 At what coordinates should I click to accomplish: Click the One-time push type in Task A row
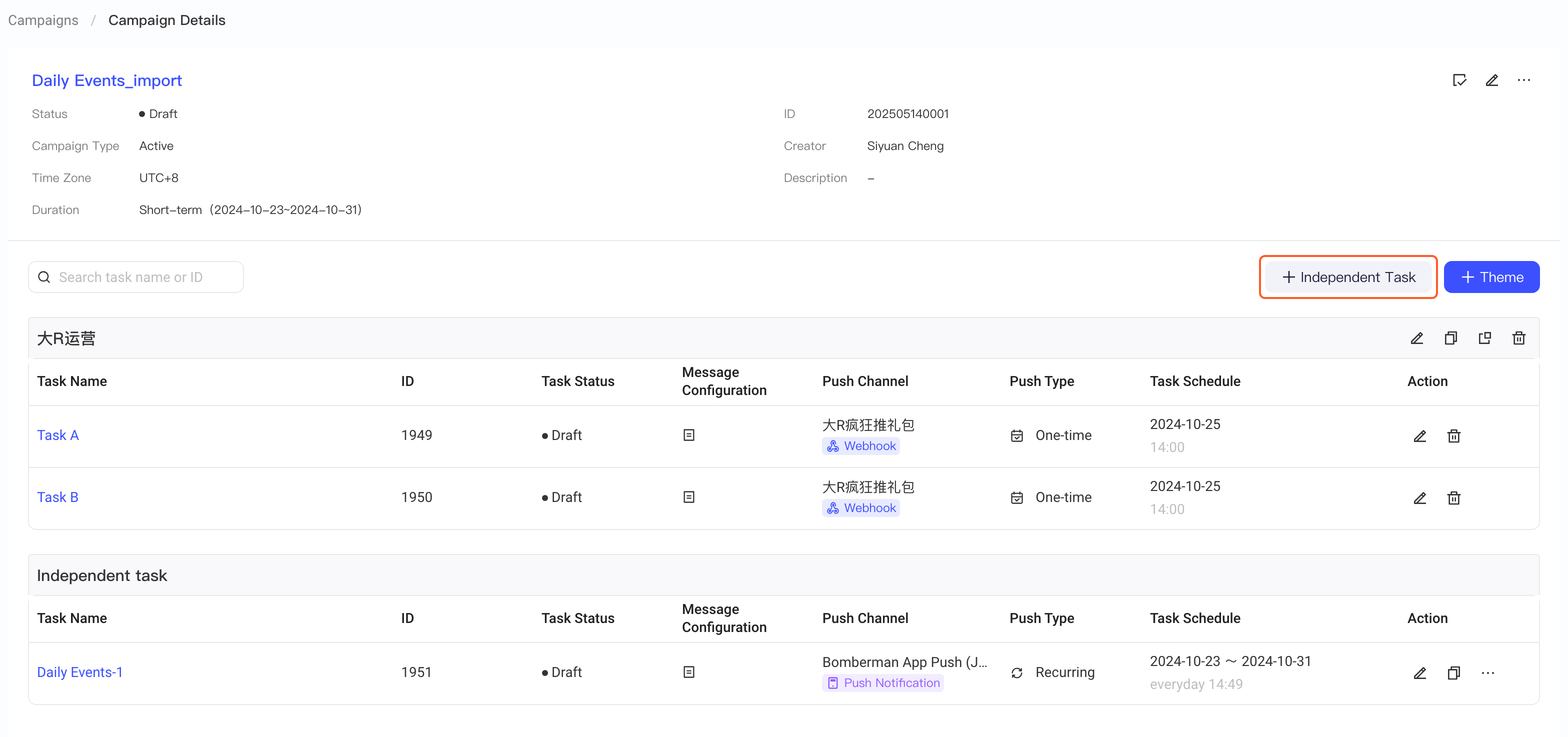pyautogui.click(x=1051, y=435)
